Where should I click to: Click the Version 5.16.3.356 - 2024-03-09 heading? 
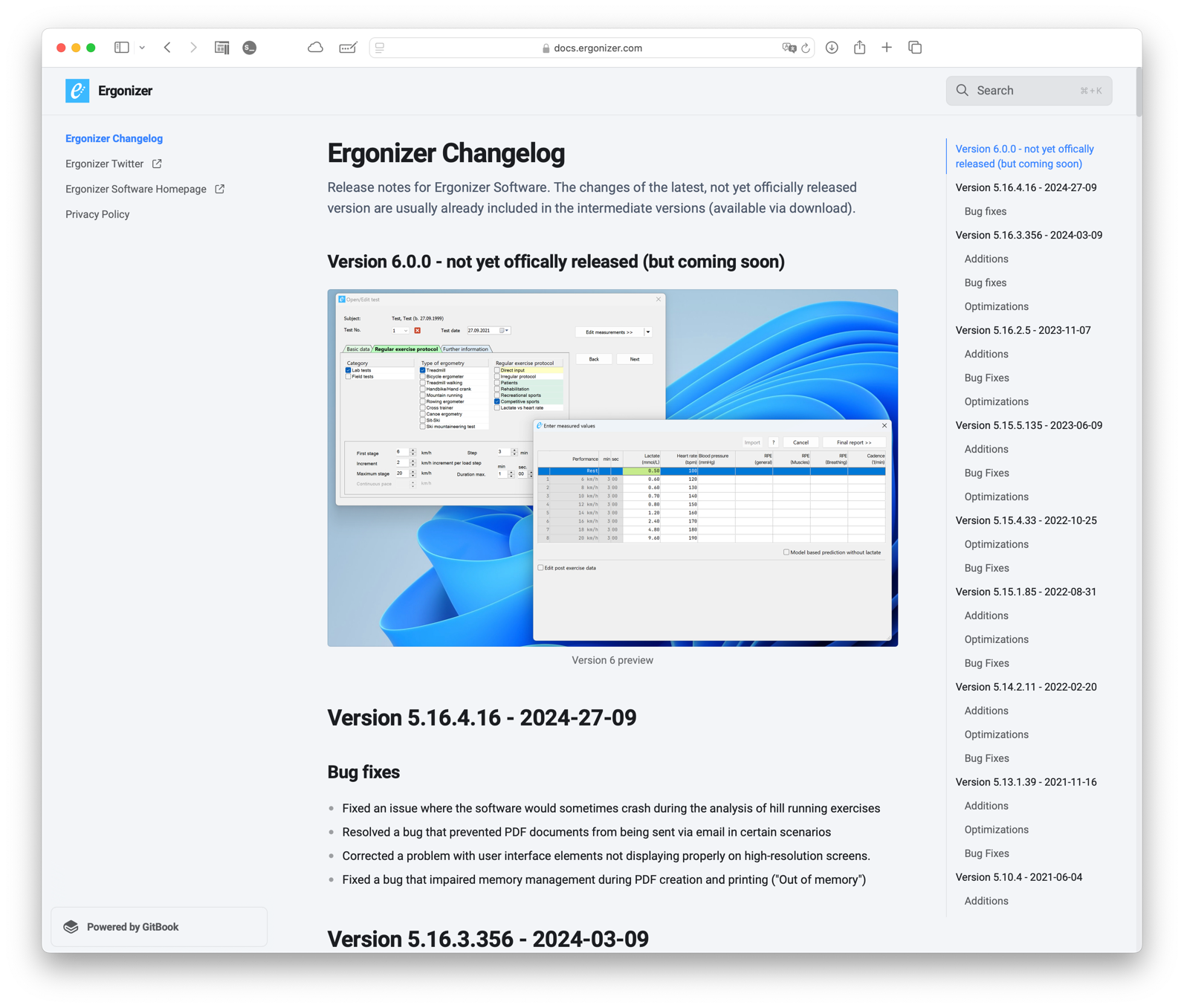[x=488, y=939]
